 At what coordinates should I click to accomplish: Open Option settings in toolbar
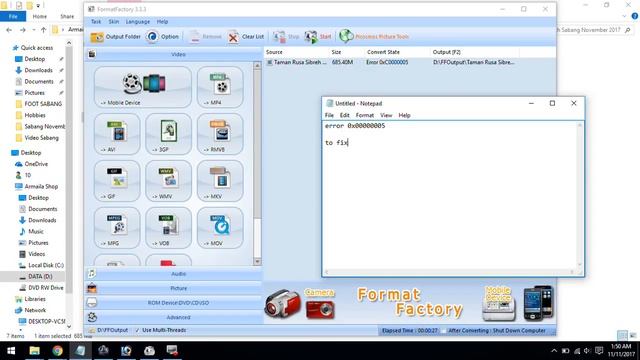(163, 37)
